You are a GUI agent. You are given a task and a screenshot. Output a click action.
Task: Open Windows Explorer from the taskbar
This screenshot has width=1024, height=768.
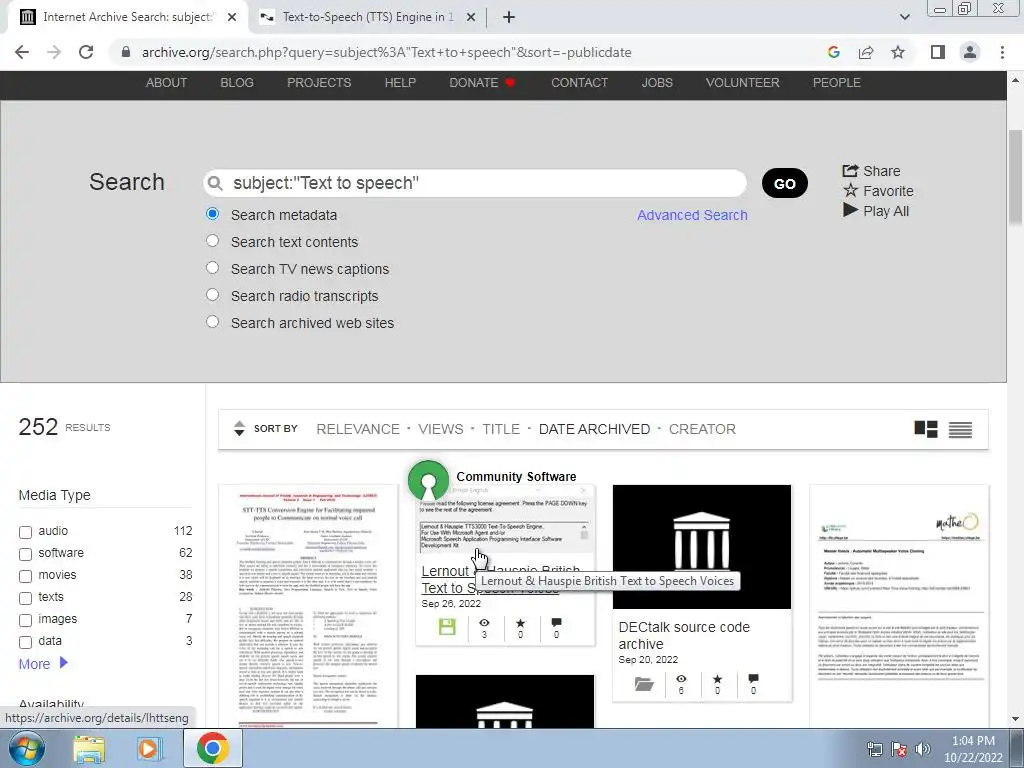point(89,749)
